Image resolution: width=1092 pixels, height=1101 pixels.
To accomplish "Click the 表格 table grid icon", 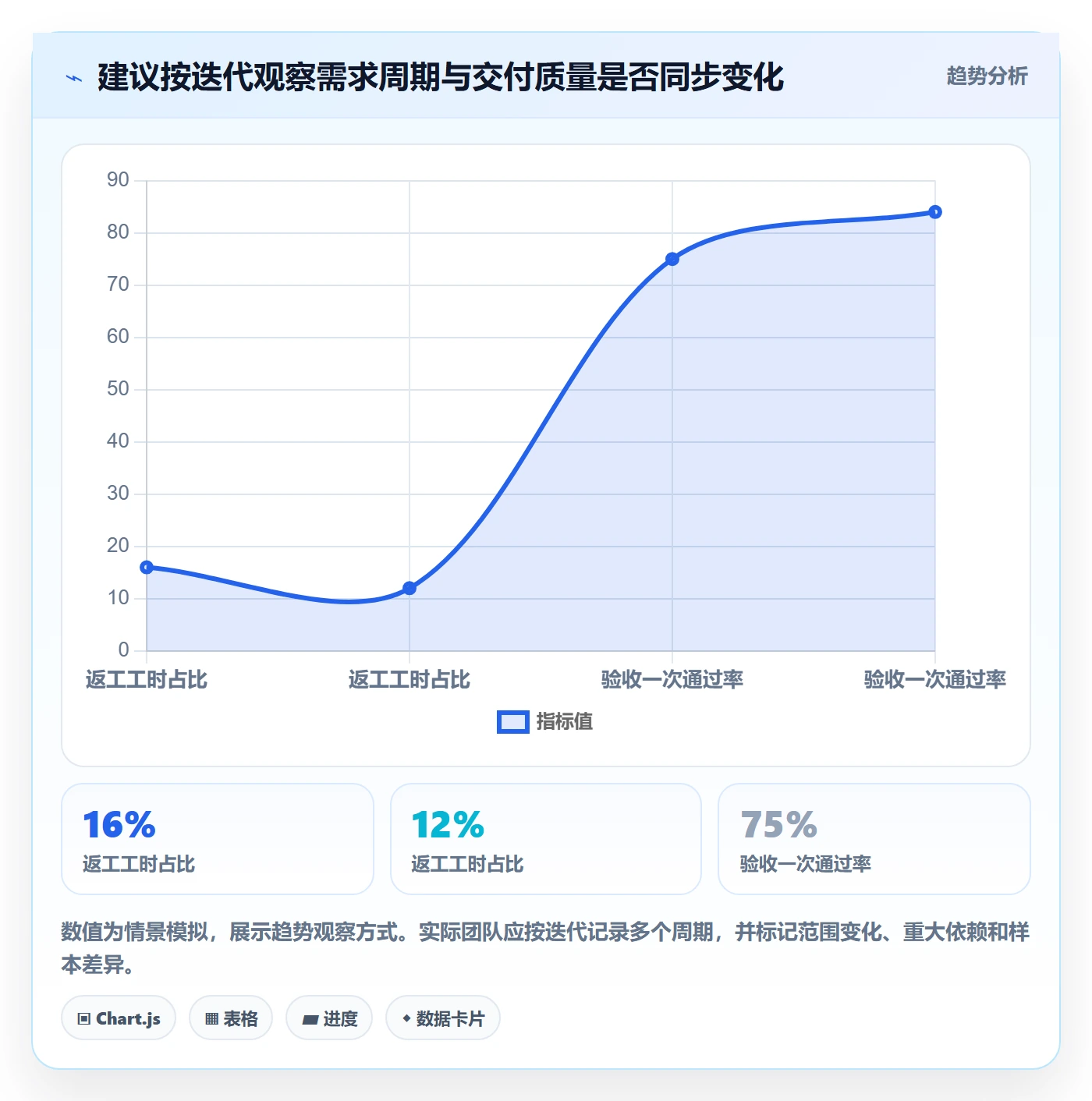I will click(211, 1018).
